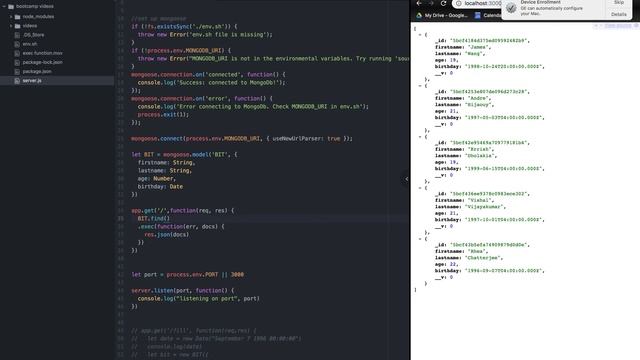Click the bootcamp videos folder icon
The width and height of the screenshot is (640, 360).
11,7
